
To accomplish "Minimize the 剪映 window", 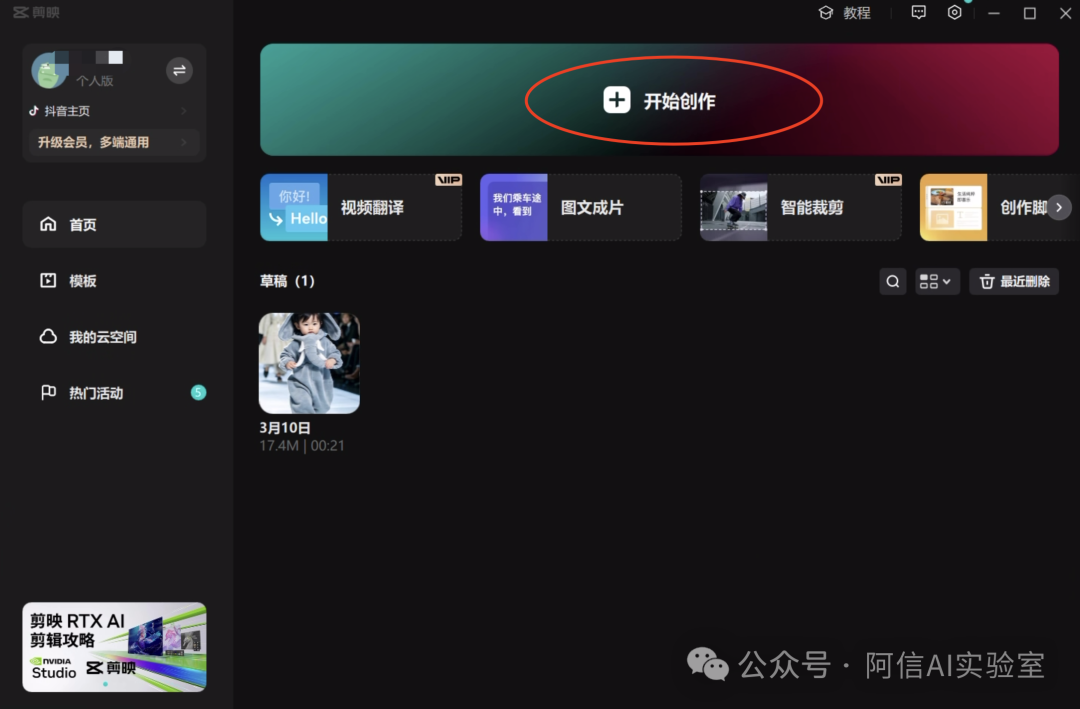I will [x=994, y=13].
